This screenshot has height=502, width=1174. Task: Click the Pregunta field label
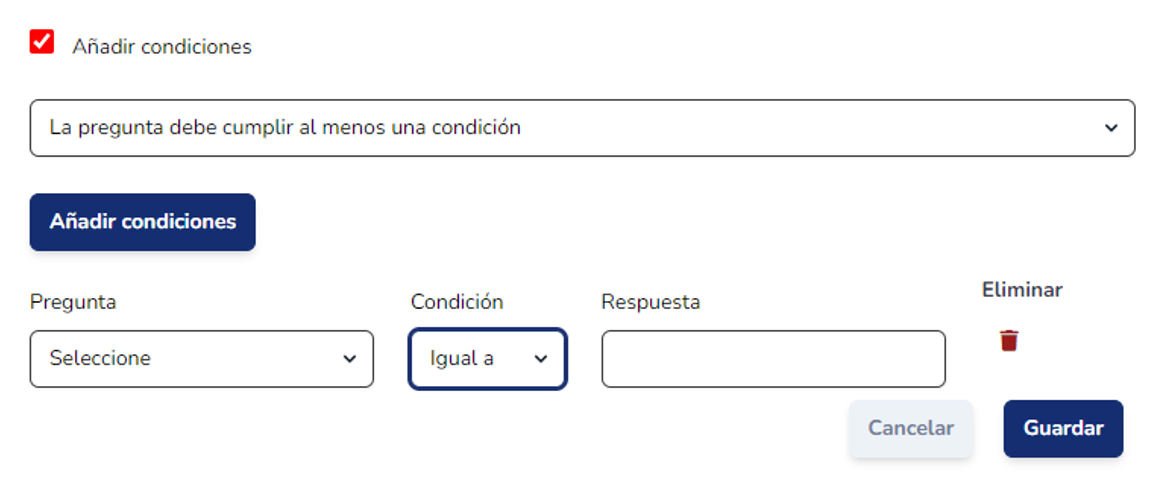click(x=73, y=302)
